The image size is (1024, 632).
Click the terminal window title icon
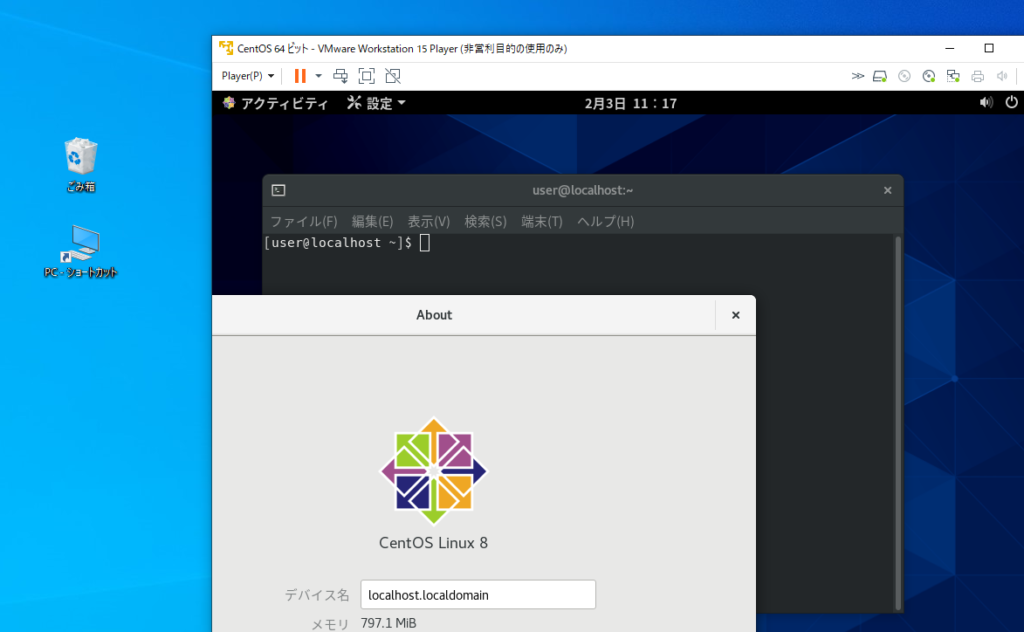click(279, 191)
